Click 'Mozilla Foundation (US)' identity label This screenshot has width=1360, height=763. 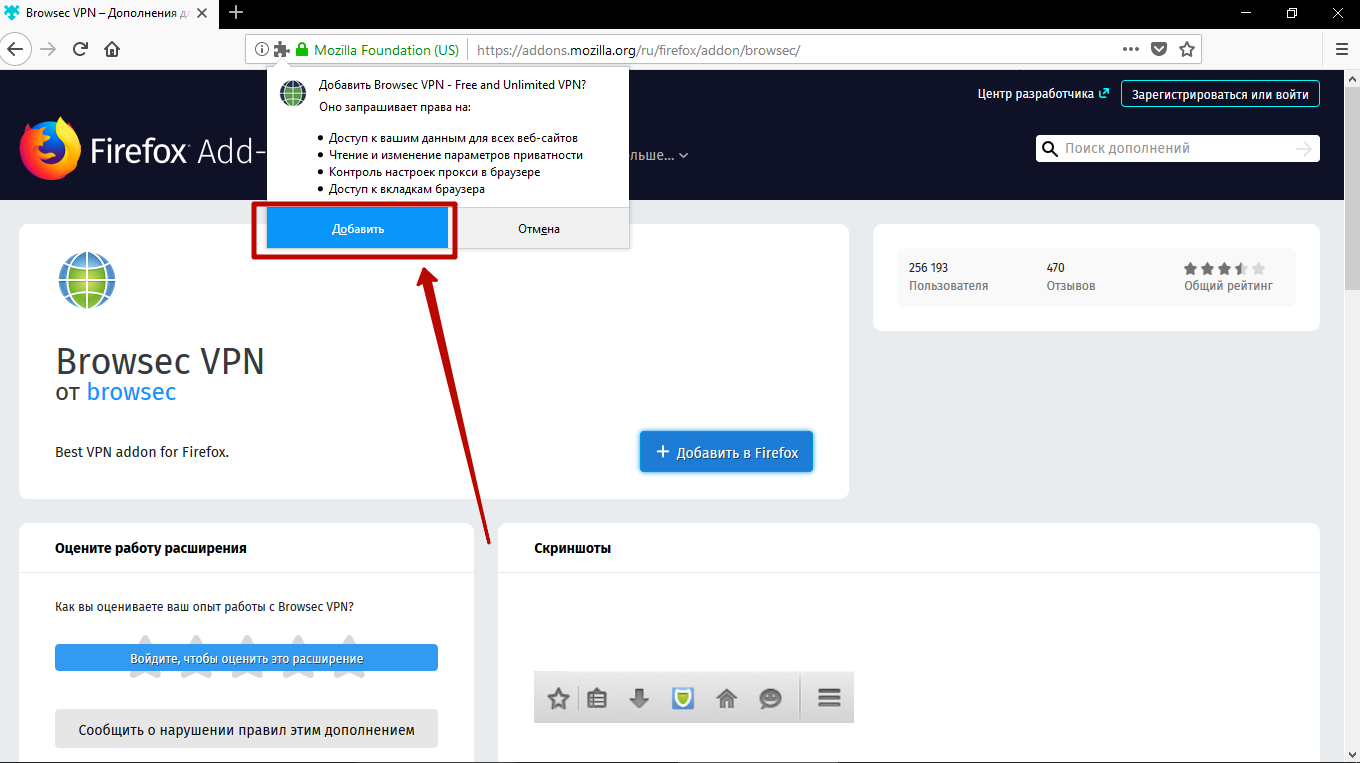pos(386,49)
